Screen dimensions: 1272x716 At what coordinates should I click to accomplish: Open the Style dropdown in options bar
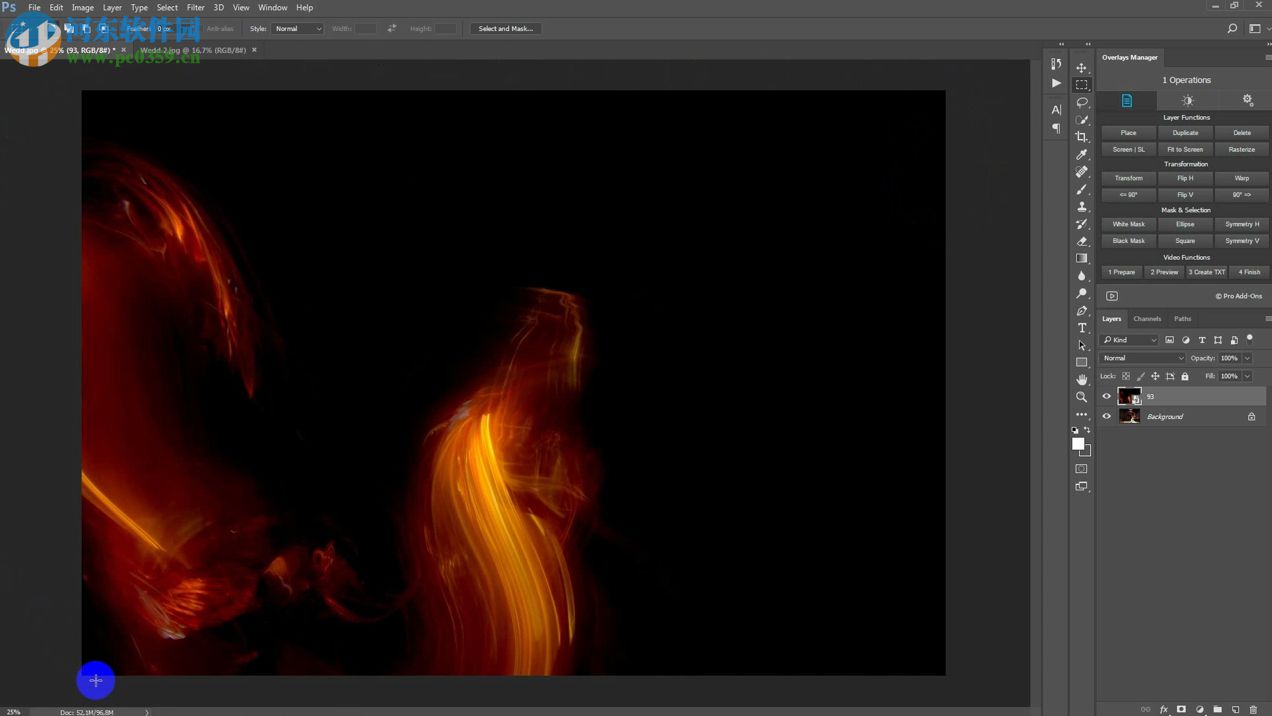click(298, 29)
